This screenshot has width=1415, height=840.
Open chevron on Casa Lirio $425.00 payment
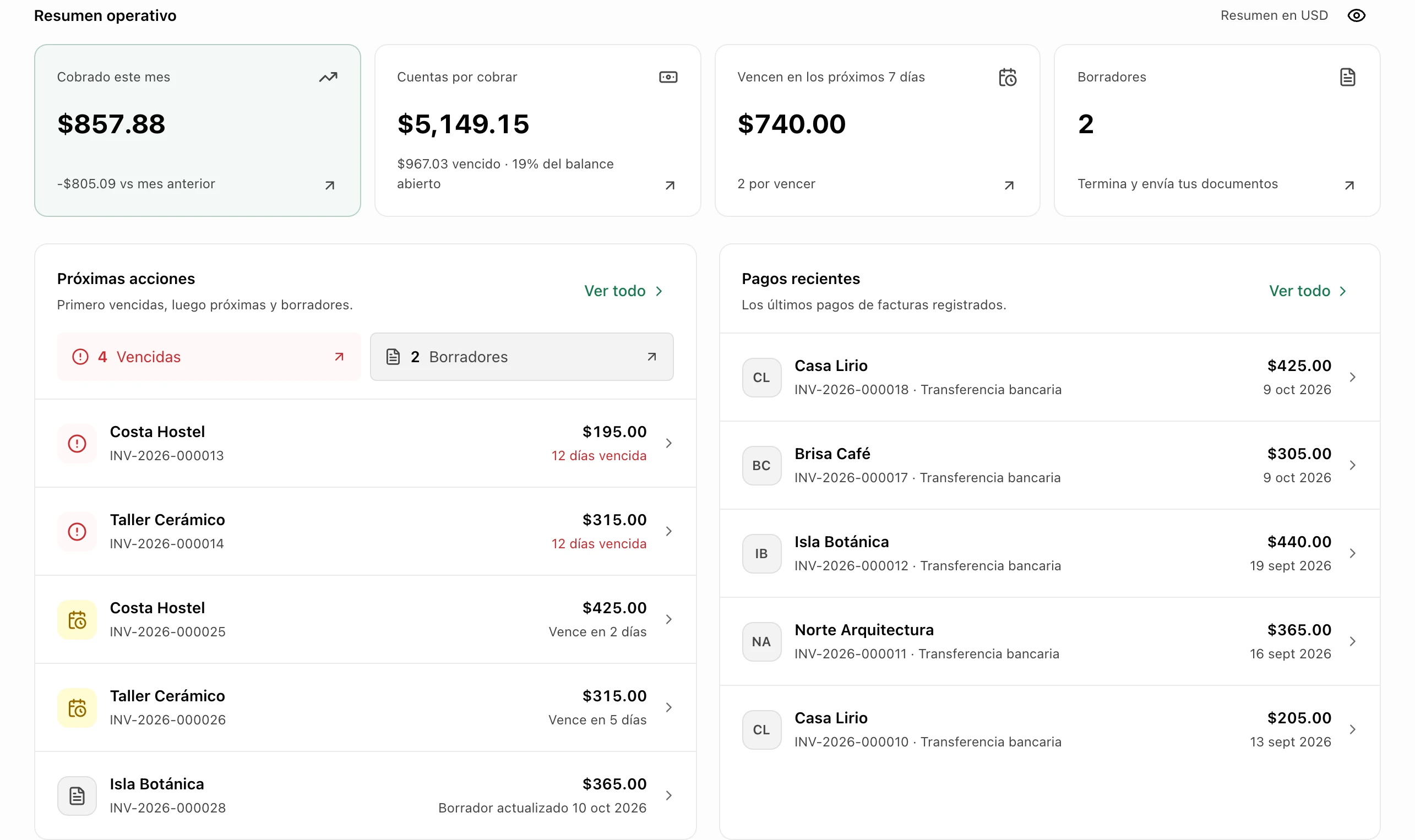[x=1353, y=377]
